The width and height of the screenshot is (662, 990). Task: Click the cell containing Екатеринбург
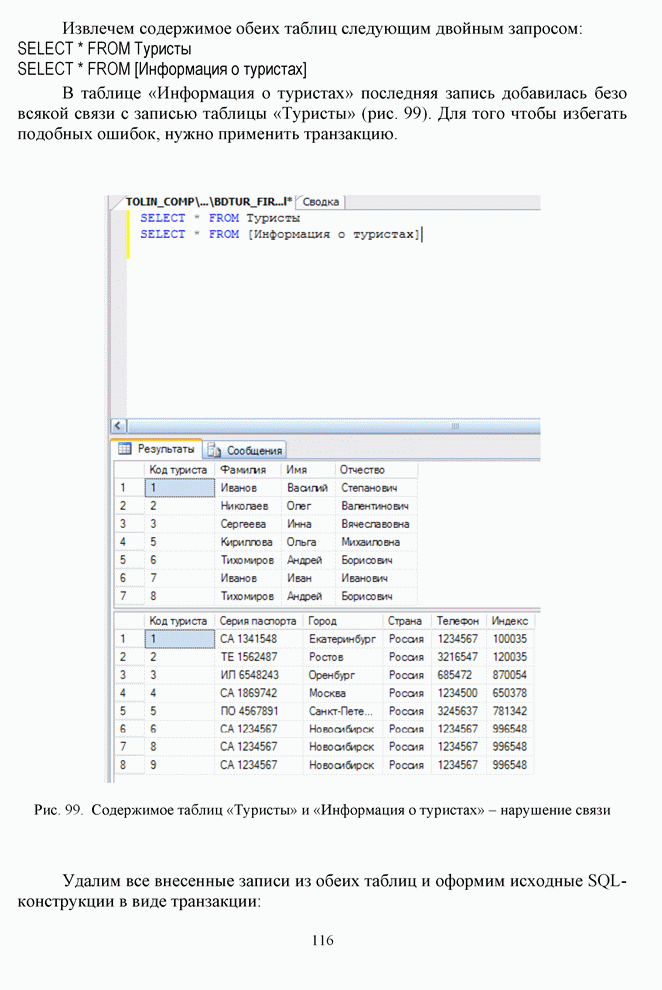(x=342, y=639)
